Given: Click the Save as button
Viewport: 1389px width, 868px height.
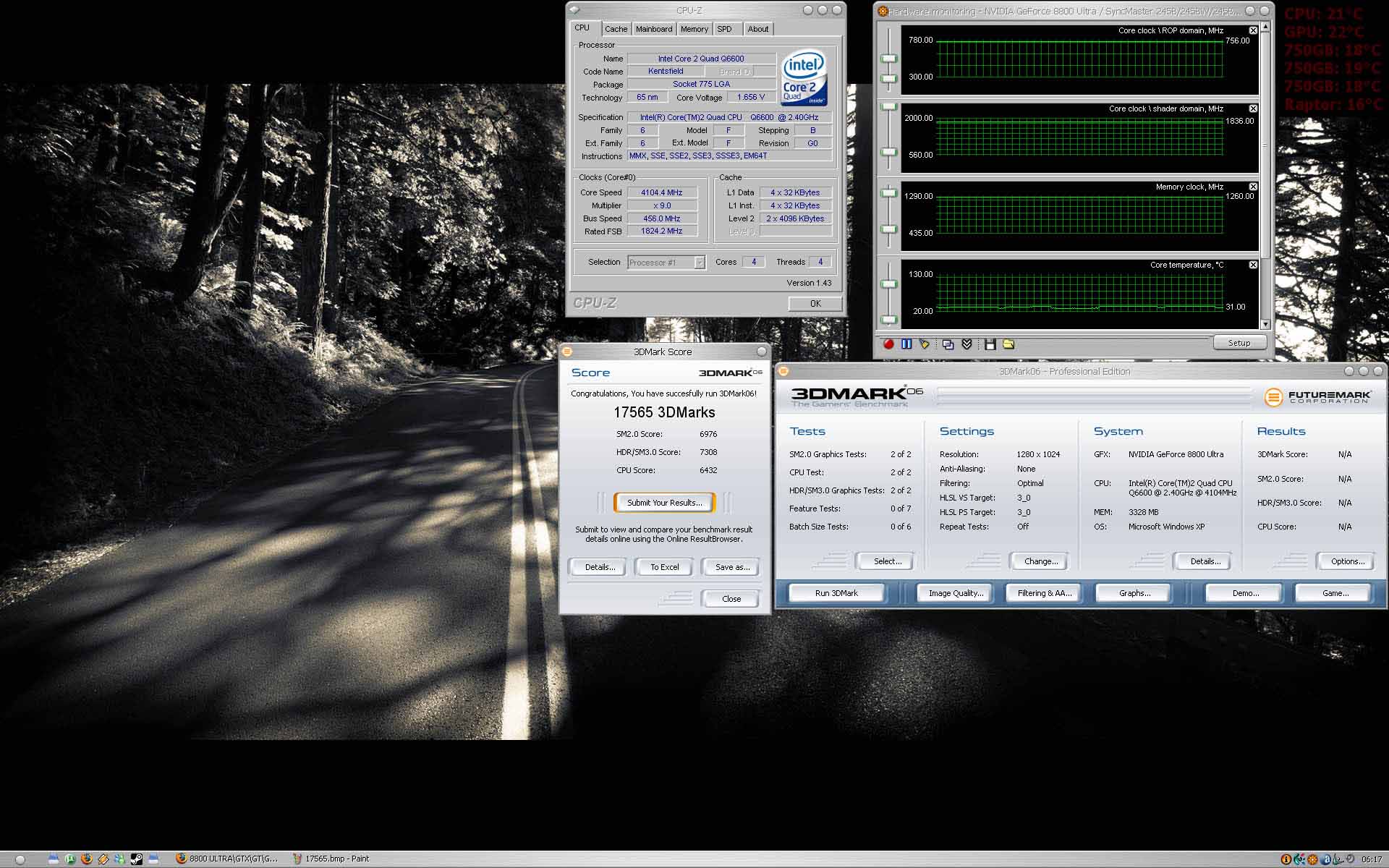Looking at the screenshot, I should (732, 567).
